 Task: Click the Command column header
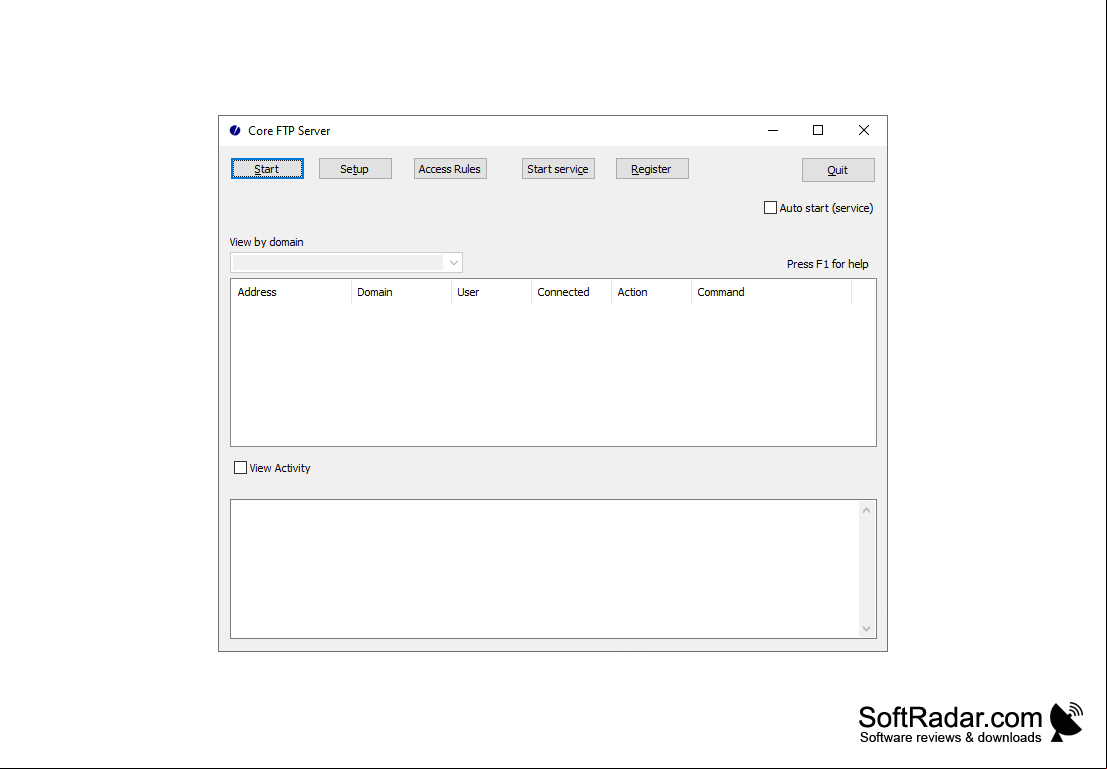[x=771, y=292]
